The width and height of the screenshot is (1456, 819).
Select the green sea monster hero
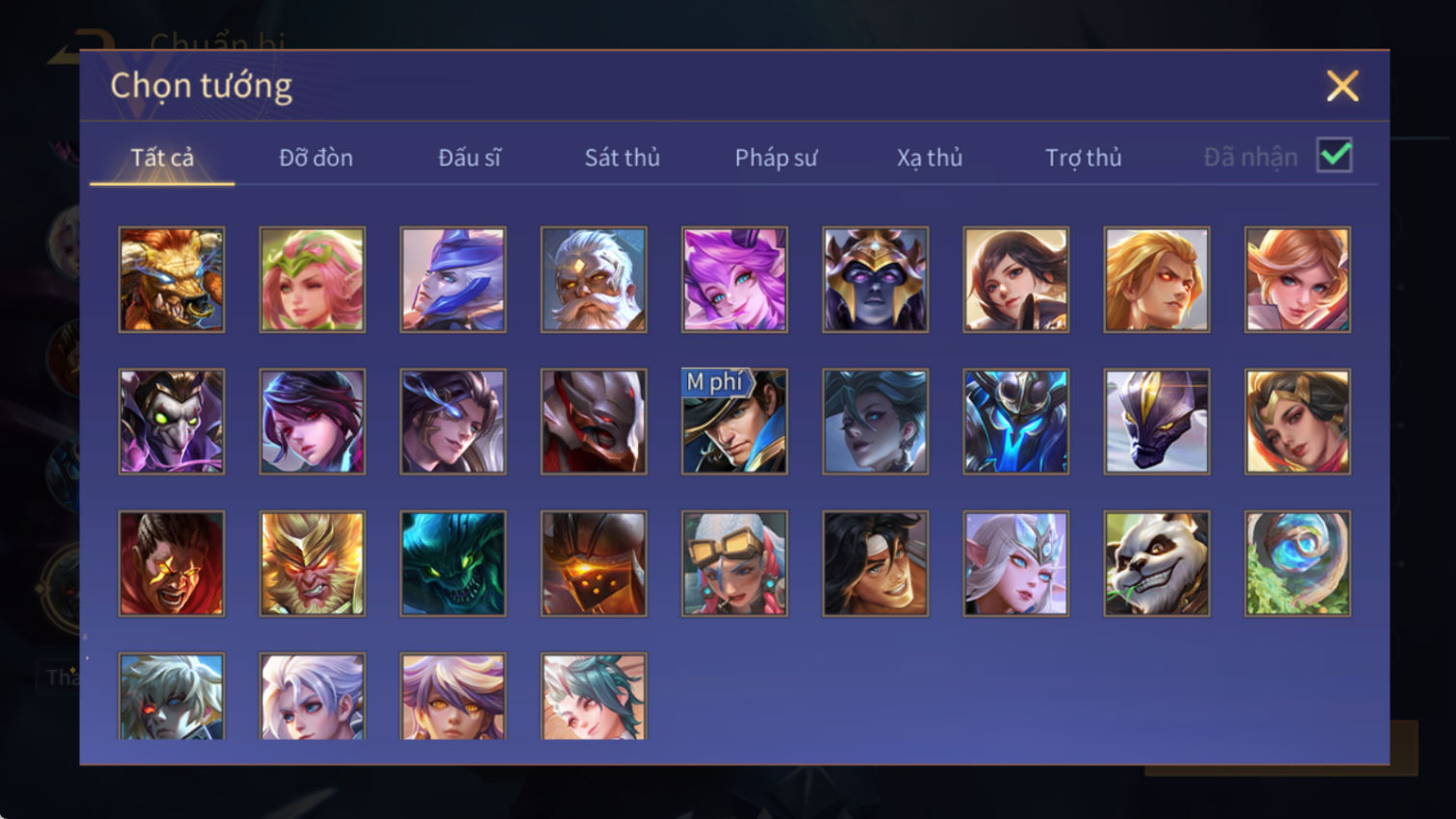tap(452, 564)
